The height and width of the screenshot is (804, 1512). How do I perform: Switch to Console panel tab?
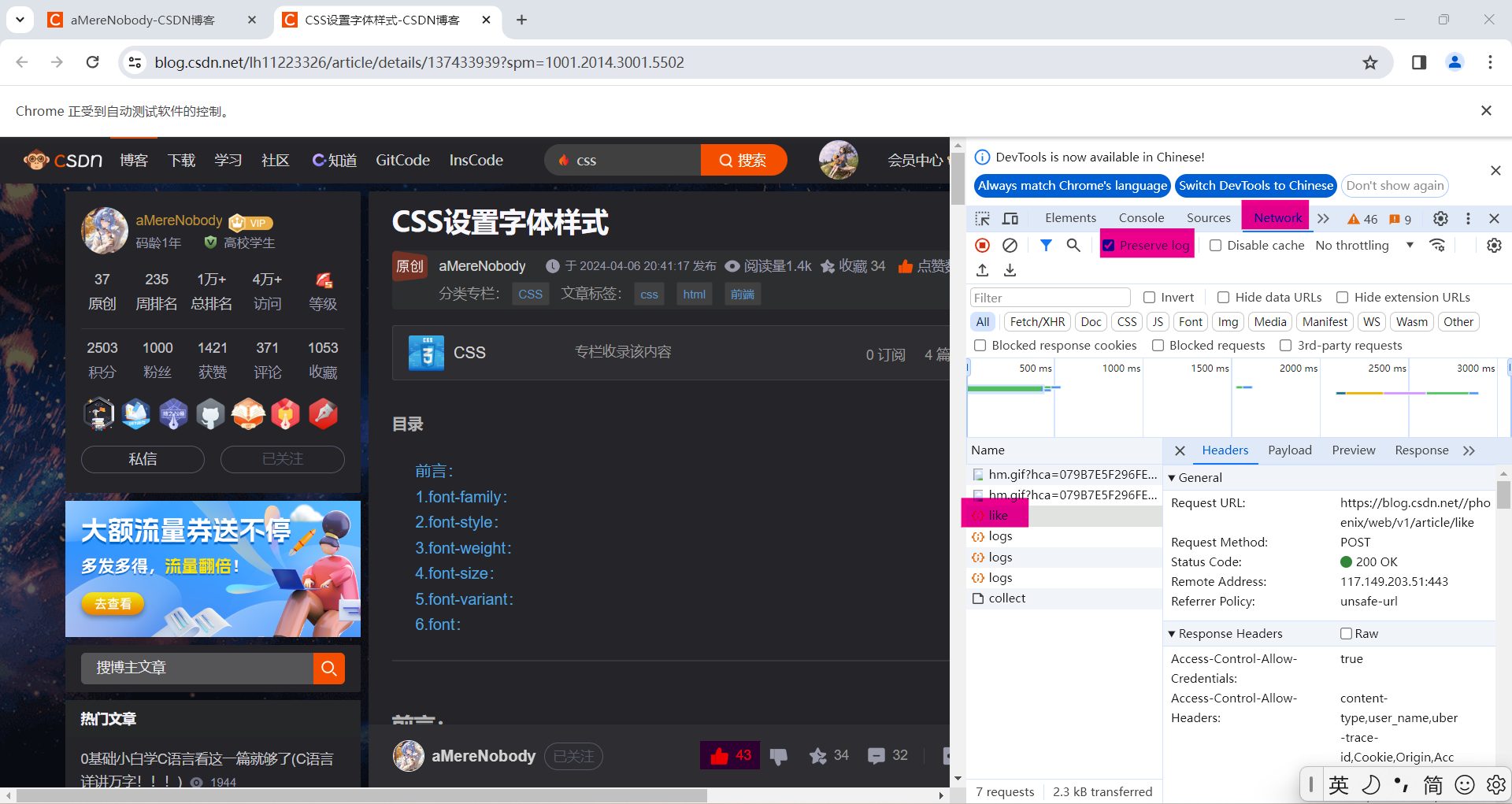[x=1141, y=218]
